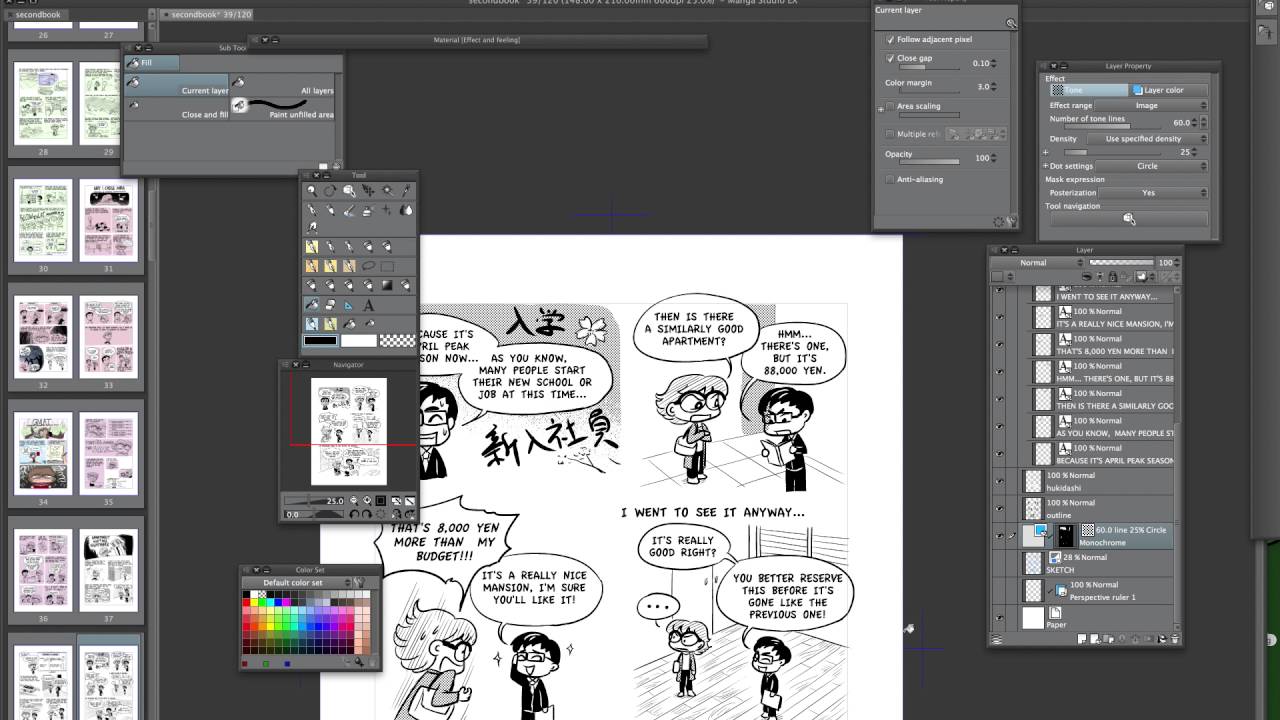Select the Layer color effect button
Viewport: 1280px width, 720px height.
pyautogui.click(x=1169, y=90)
